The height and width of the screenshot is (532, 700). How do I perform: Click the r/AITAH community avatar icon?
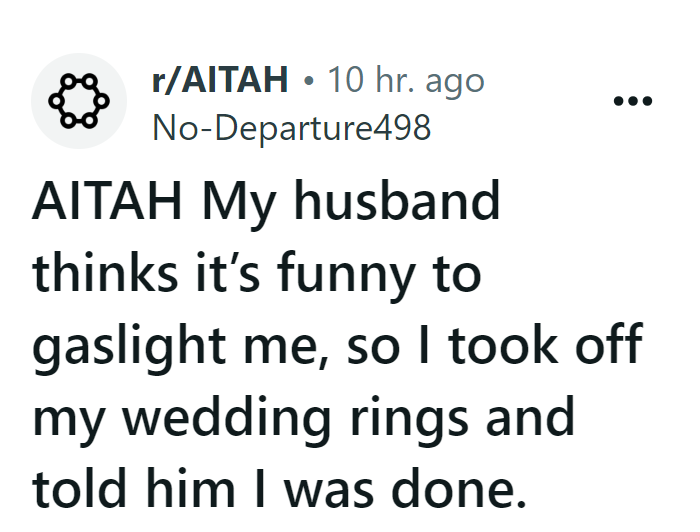(78, 101)
